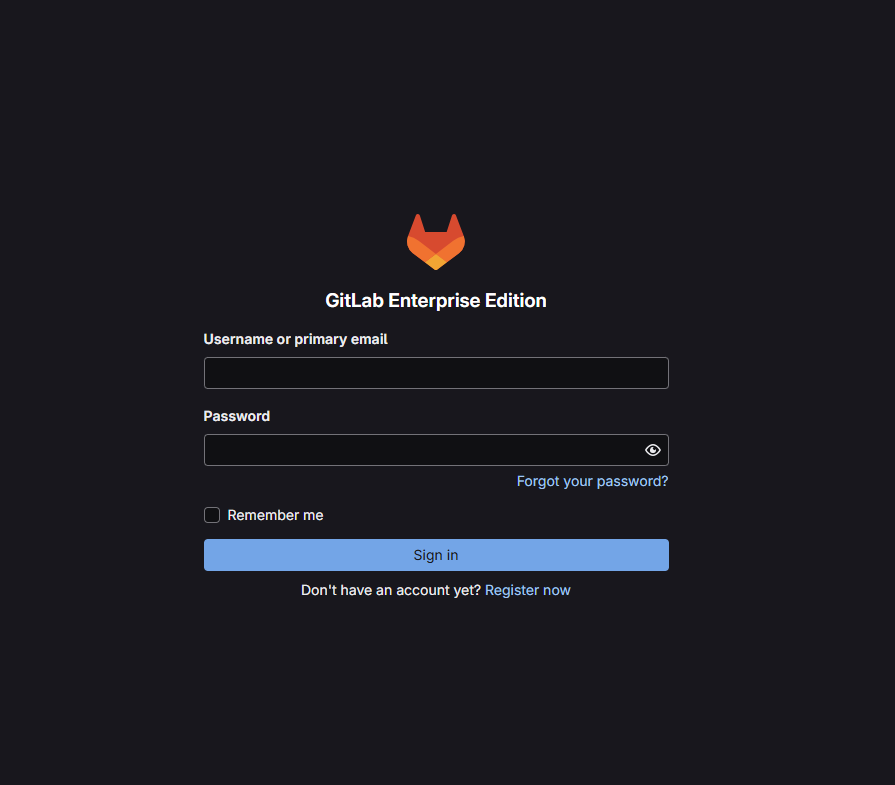Viewport: 895px width, 785px height.
Task: Submit with the blue Sign in button
Action: (x=436, y=555)
